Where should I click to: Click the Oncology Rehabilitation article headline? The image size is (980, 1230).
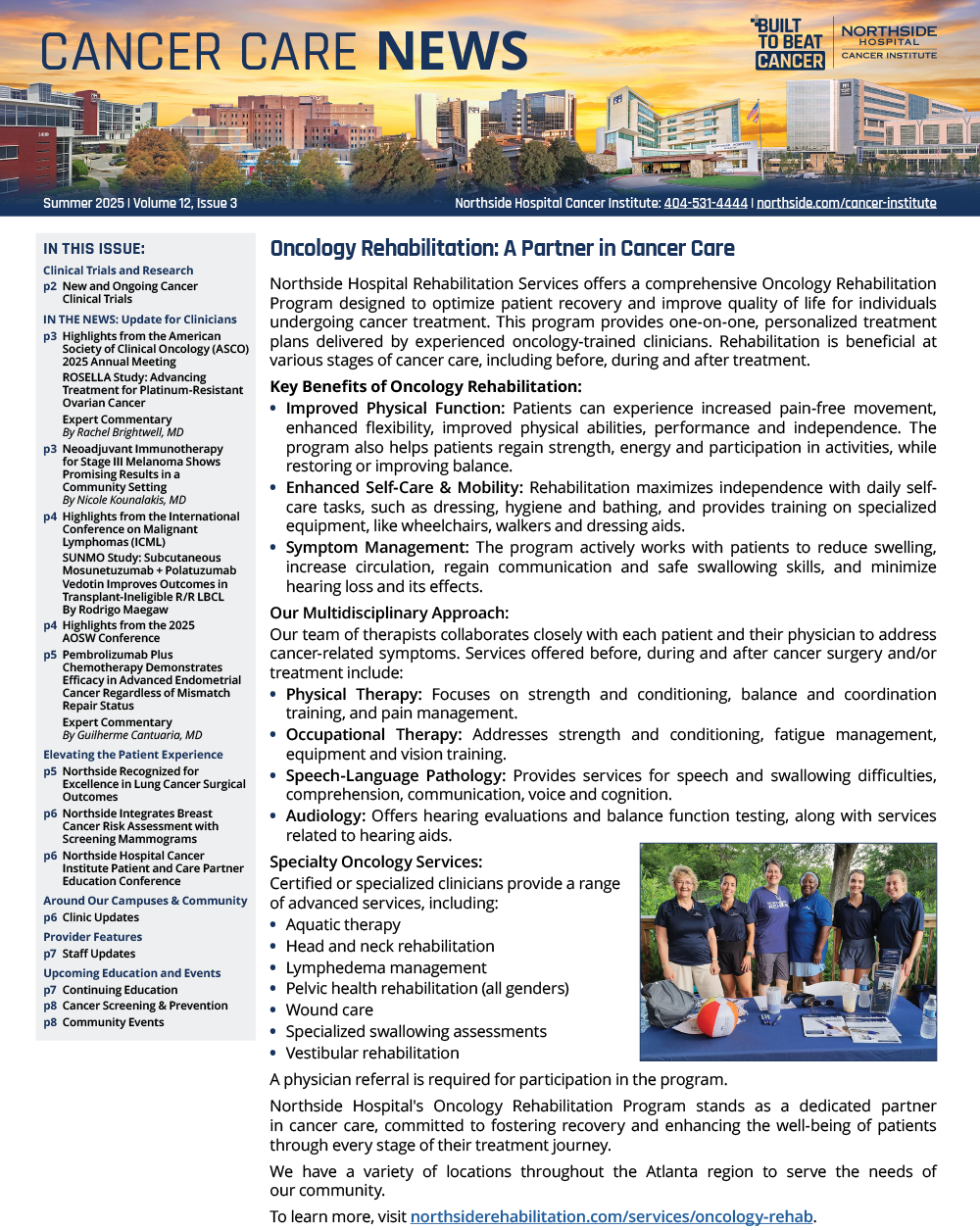pos(502,248)
